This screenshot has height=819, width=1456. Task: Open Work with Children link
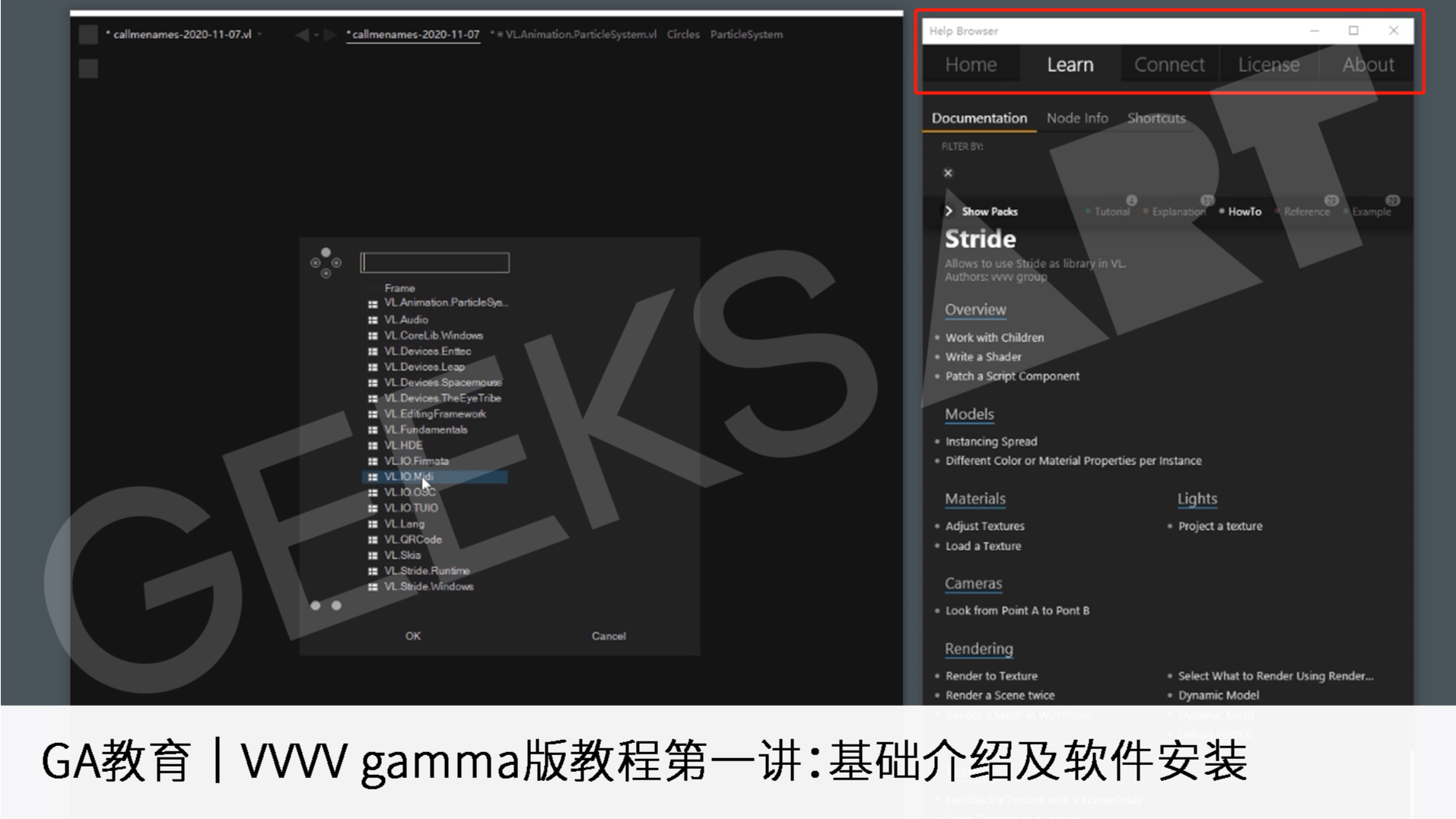point(994,338)
